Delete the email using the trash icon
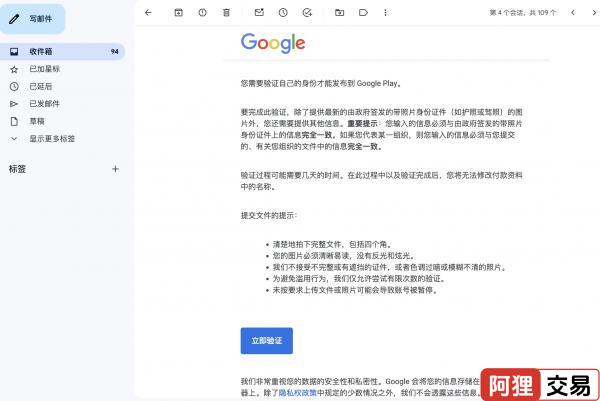The width and height of the screenshot is (600, 401). click(226, 13)
